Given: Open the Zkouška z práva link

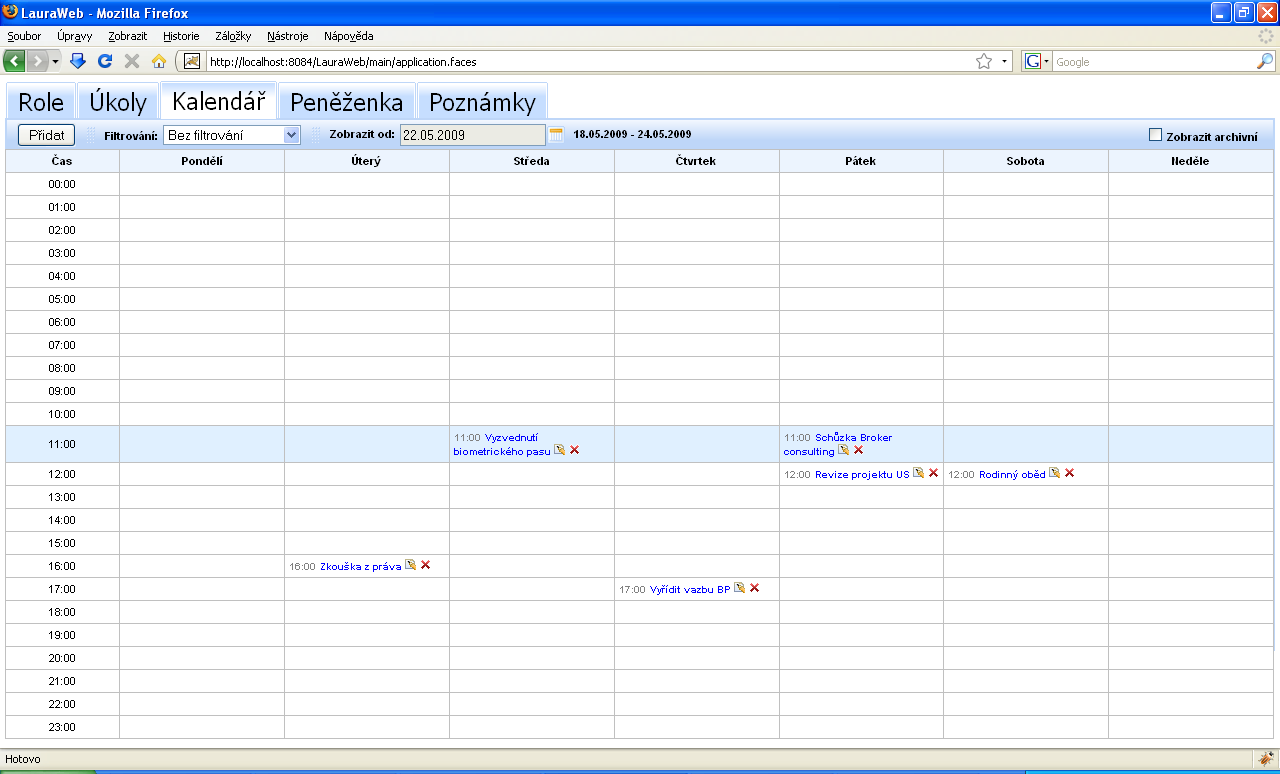Looking at the screenshot, I should click(x=360, y=566).
